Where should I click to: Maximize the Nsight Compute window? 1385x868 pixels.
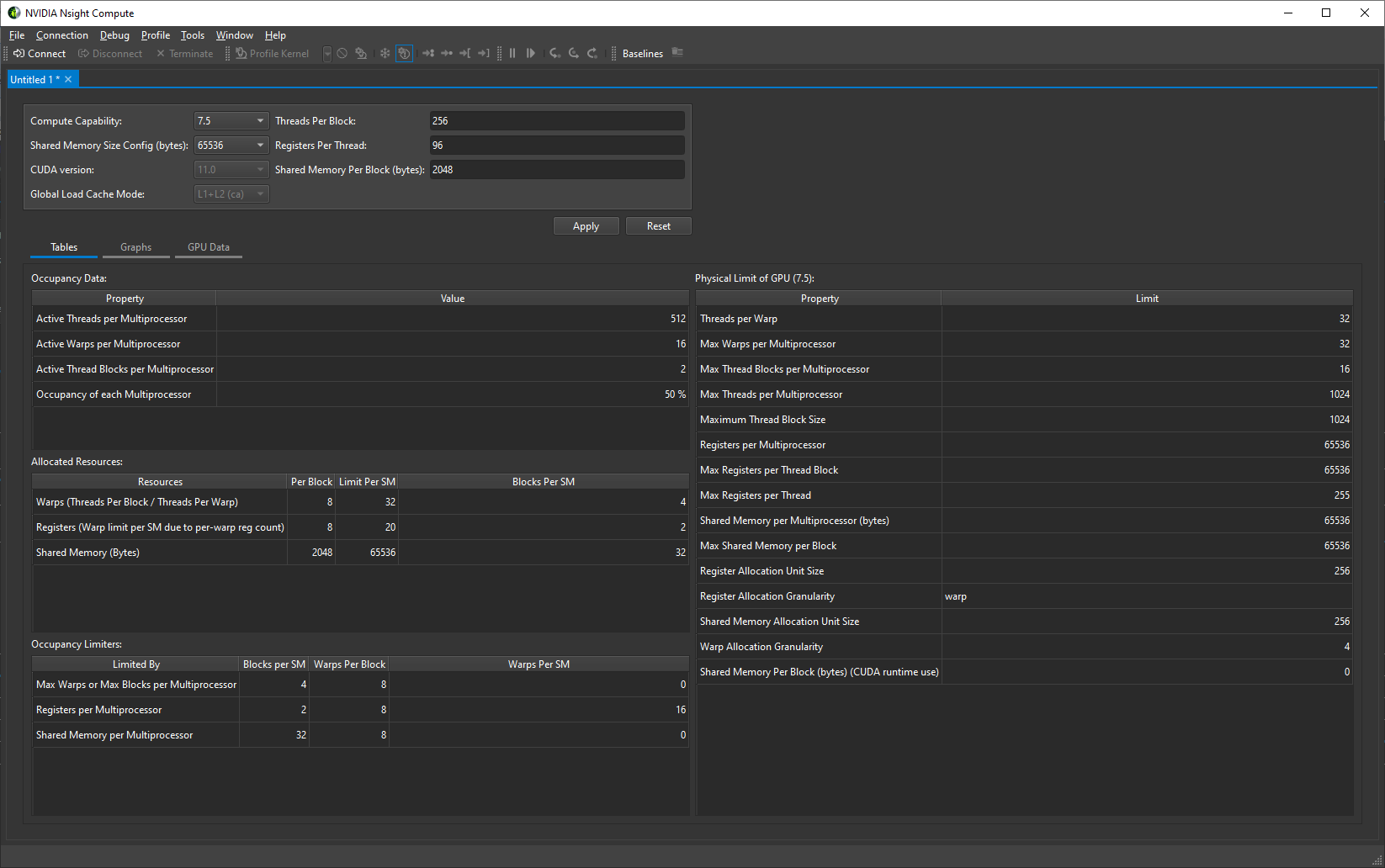pyautogui.click(x=1326, y=13)
